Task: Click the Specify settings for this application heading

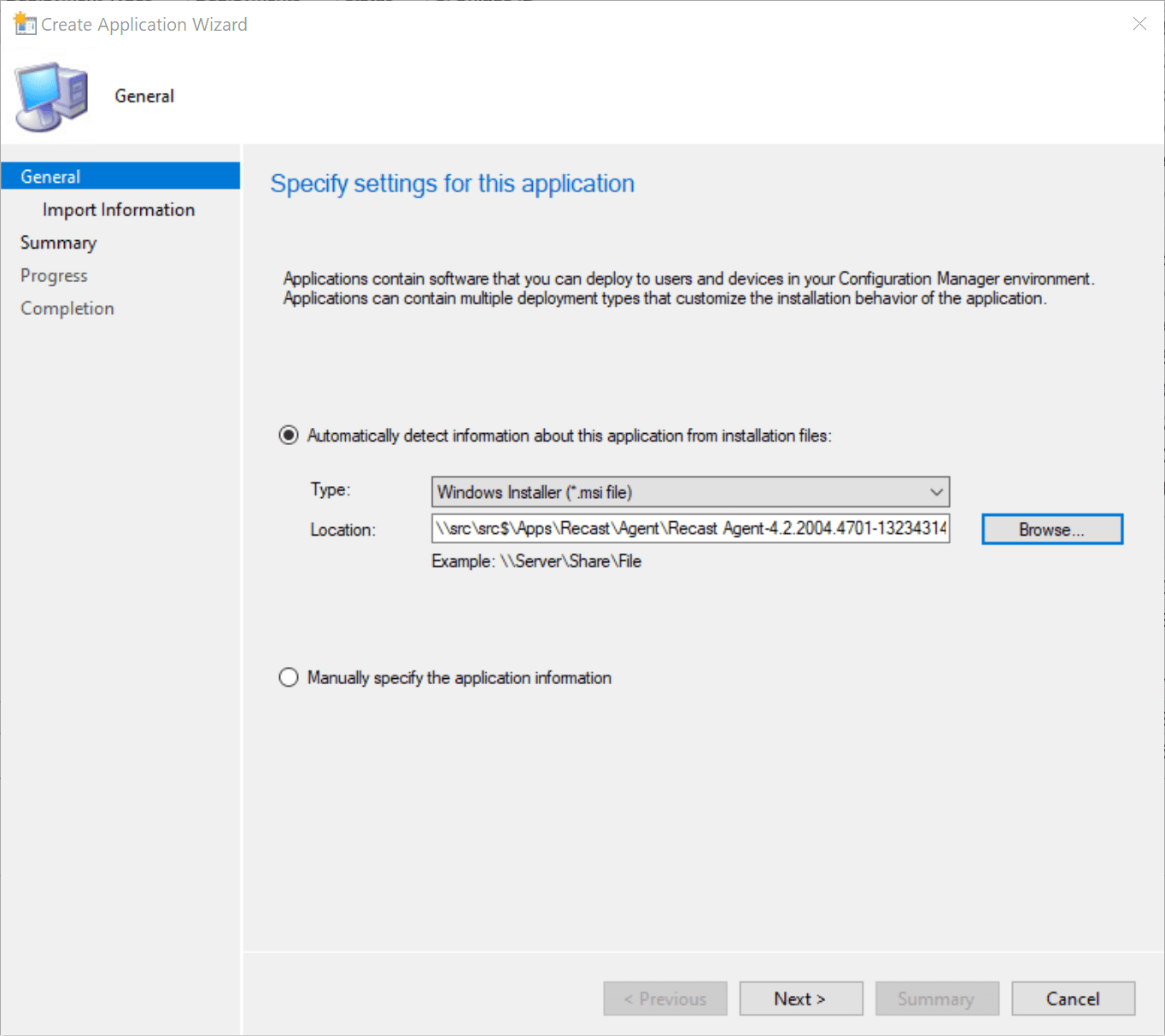Action: click(x=452, y=184)
